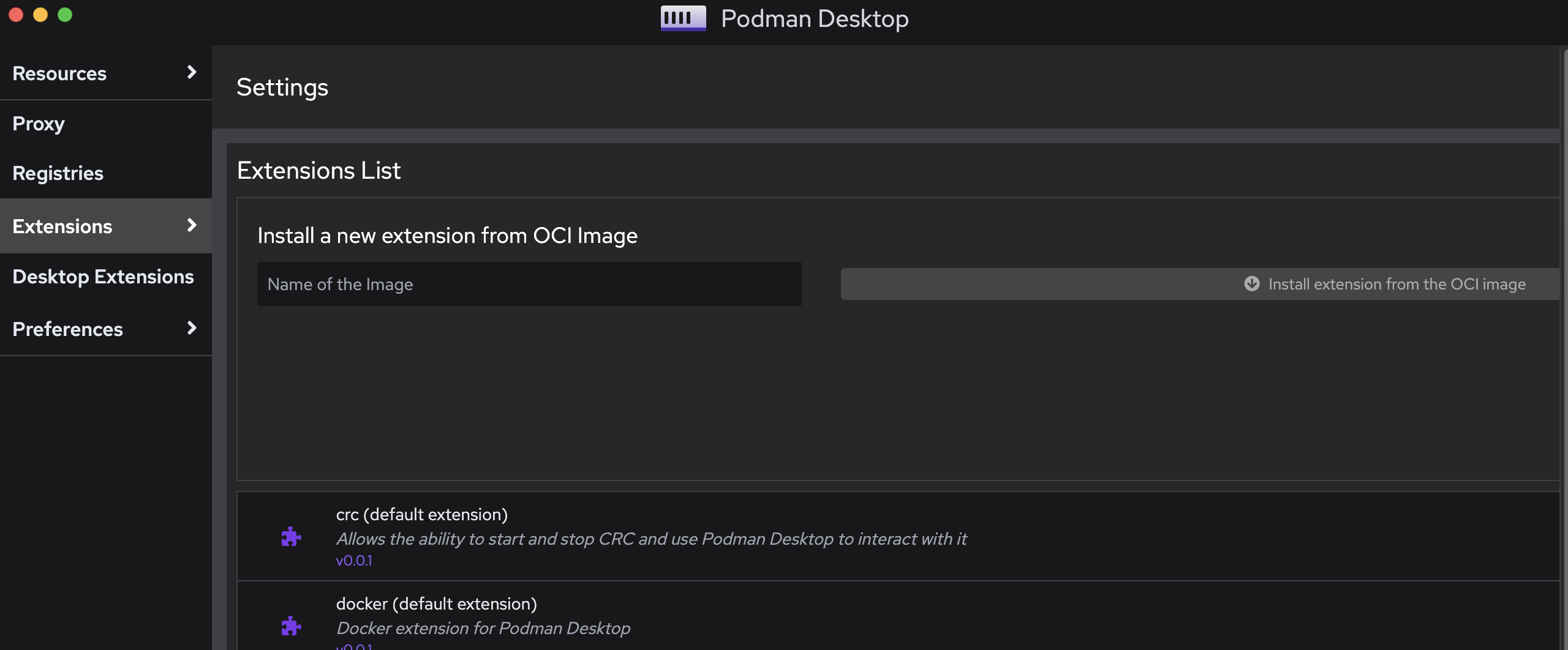Image resolution: width=1568 pixels, height=650 pixels.
Task: Click the crc extension puzzle icon
Action: coord(291,536)
